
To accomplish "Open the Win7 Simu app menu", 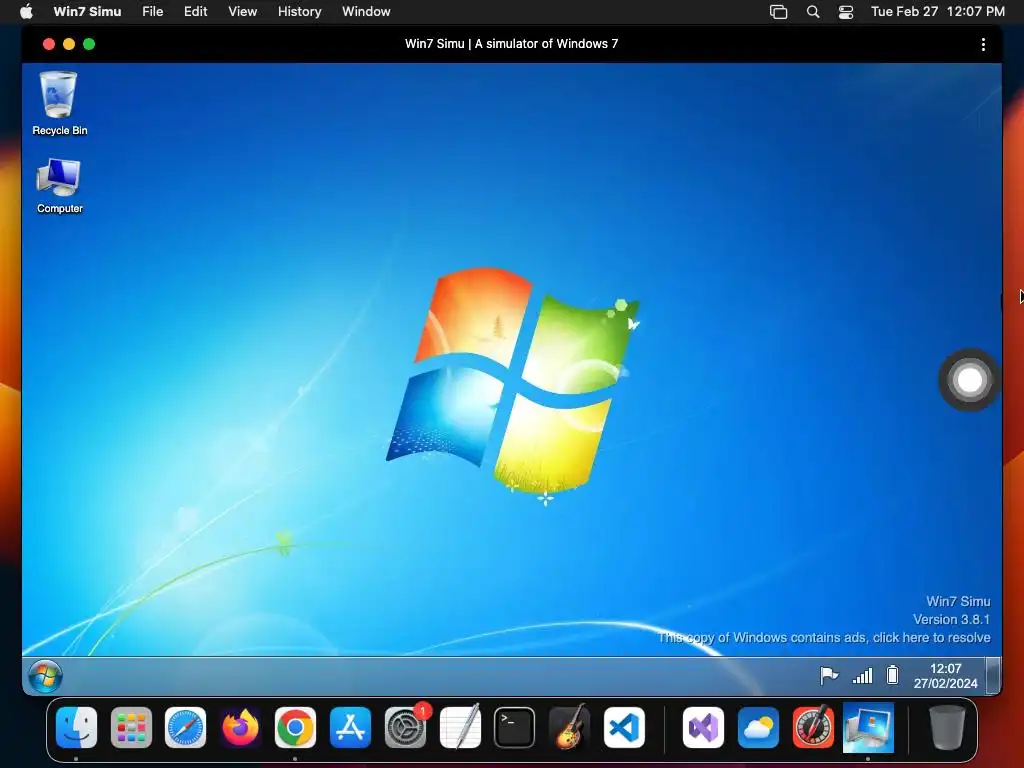I will tap(87, 12).
